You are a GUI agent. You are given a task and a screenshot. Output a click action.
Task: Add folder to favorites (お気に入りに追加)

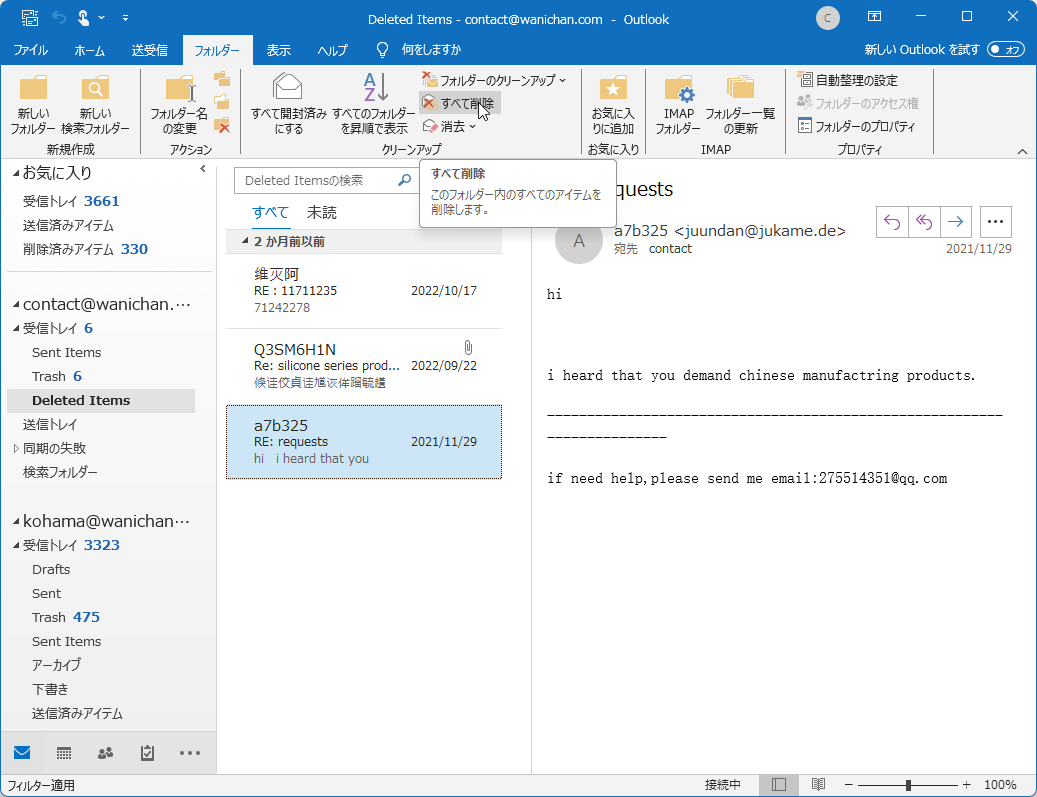pyautogui.click(x=612, y=105)
